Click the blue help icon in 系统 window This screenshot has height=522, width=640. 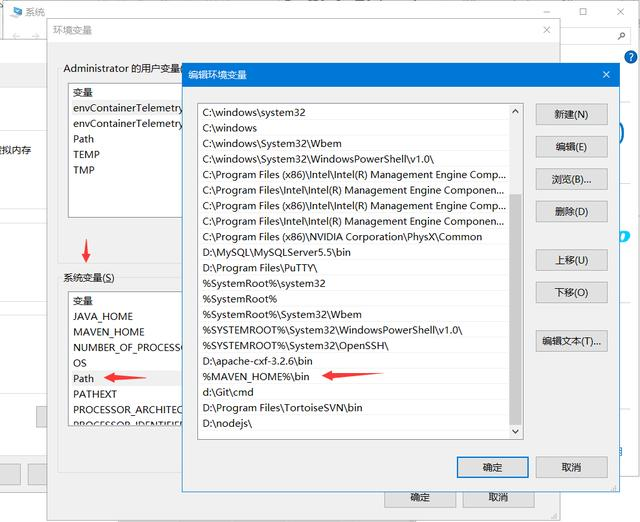631,57
